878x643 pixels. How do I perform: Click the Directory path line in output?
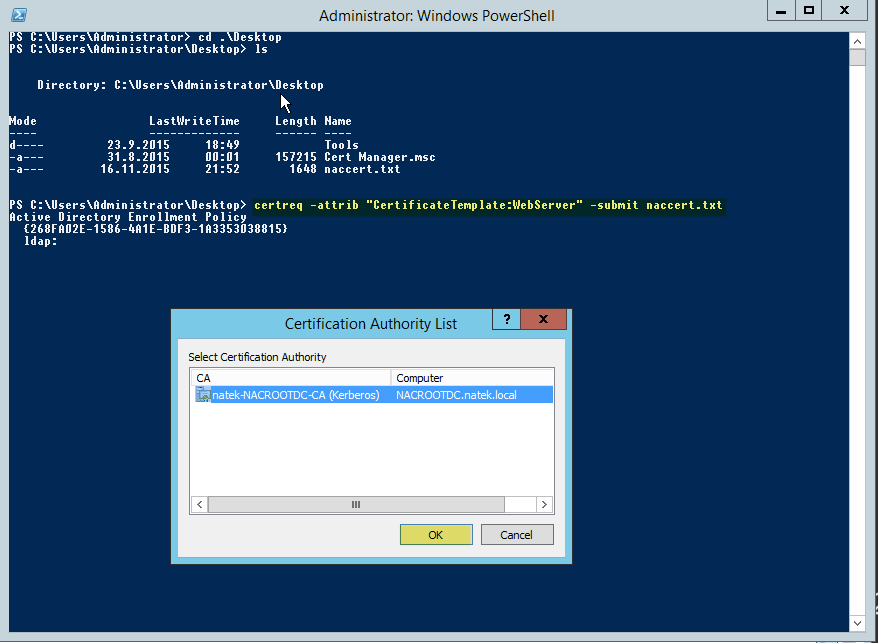click(180, 85)
